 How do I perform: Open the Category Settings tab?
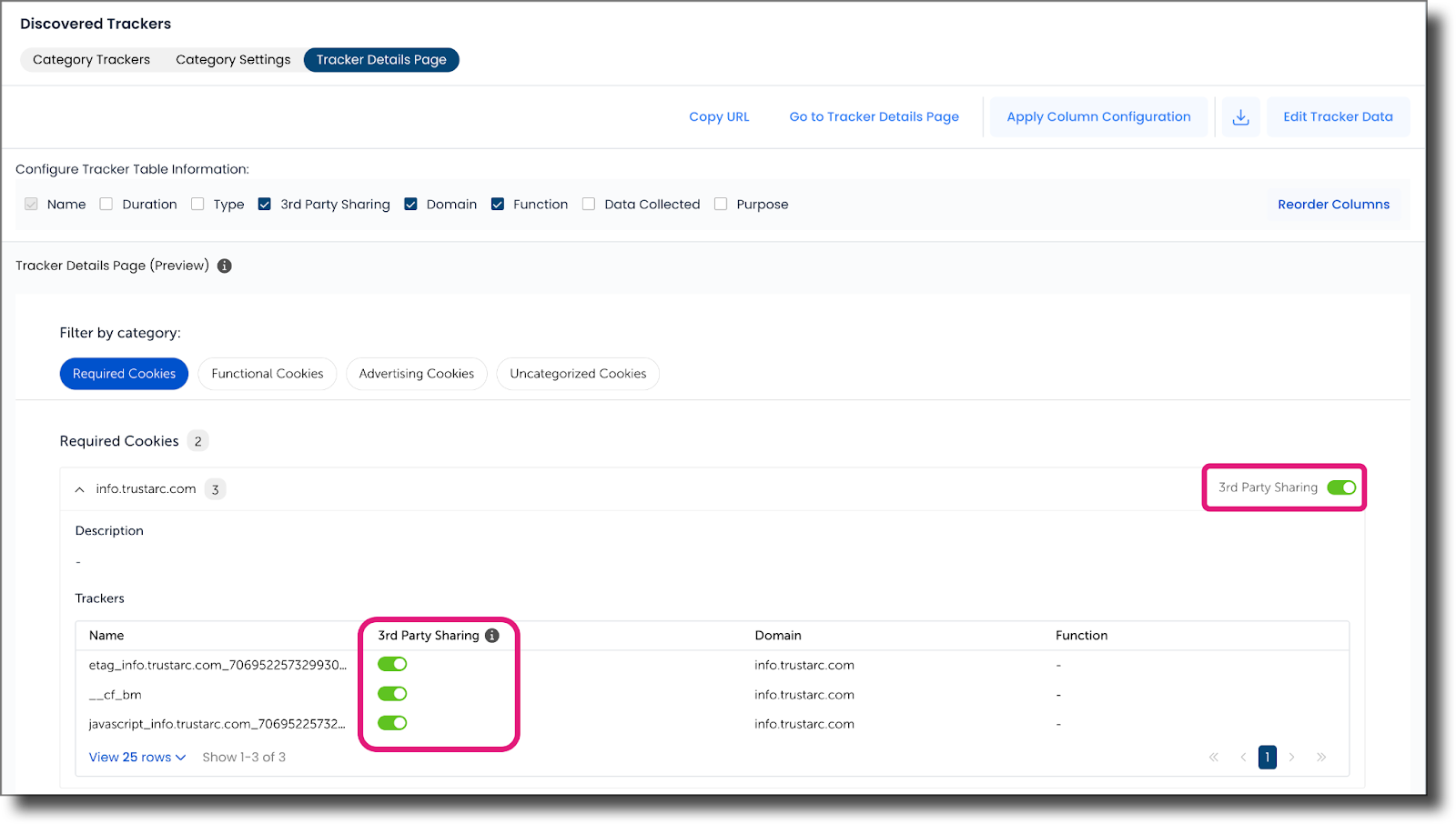click(233, 59)
